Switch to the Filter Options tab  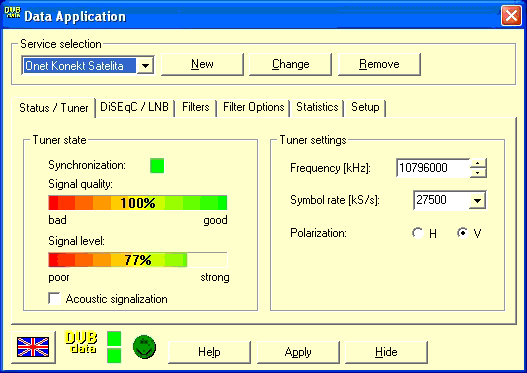(254, 107)
